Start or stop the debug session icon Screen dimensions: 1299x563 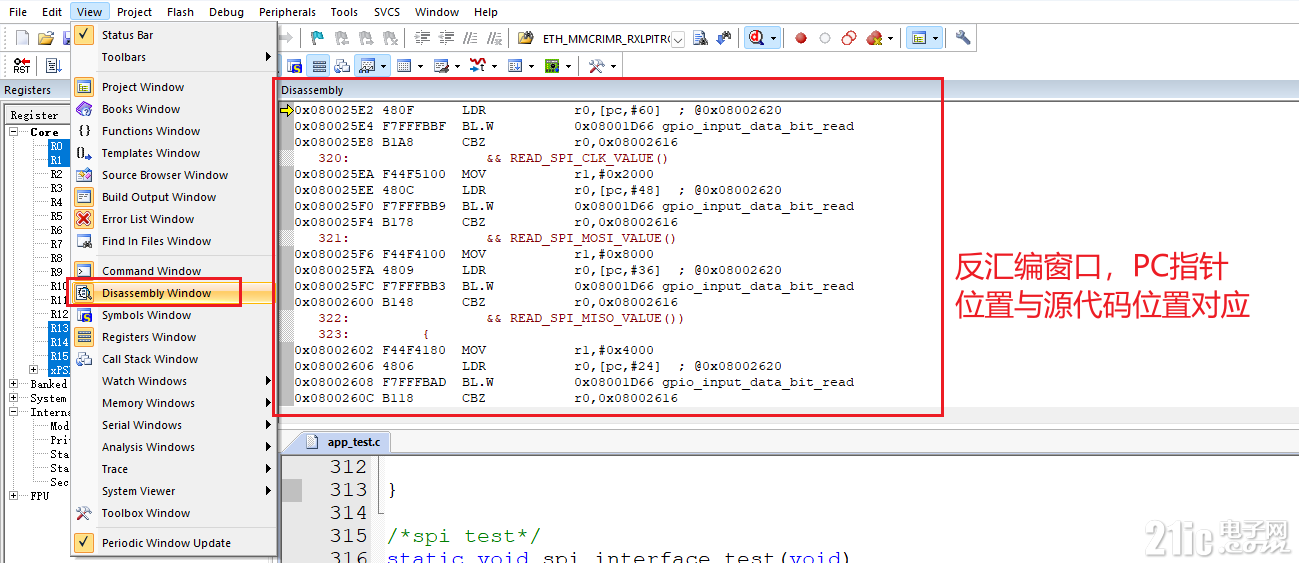pos(756,38)
